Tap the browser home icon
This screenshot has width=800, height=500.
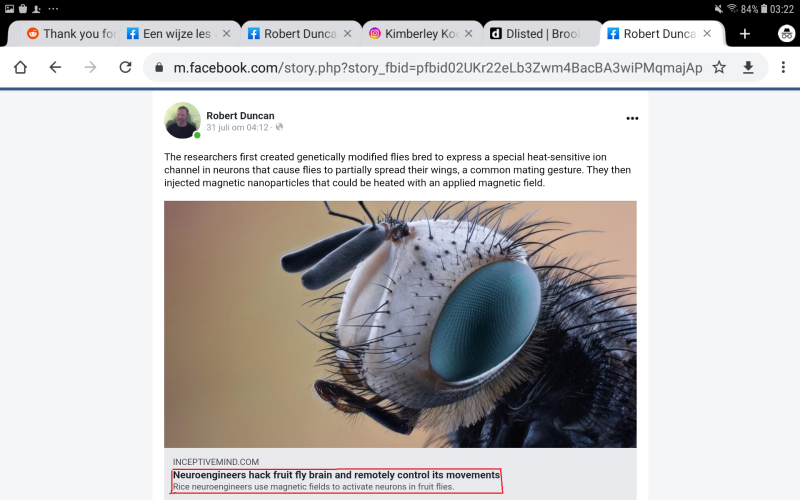click(x=20, y=67)
